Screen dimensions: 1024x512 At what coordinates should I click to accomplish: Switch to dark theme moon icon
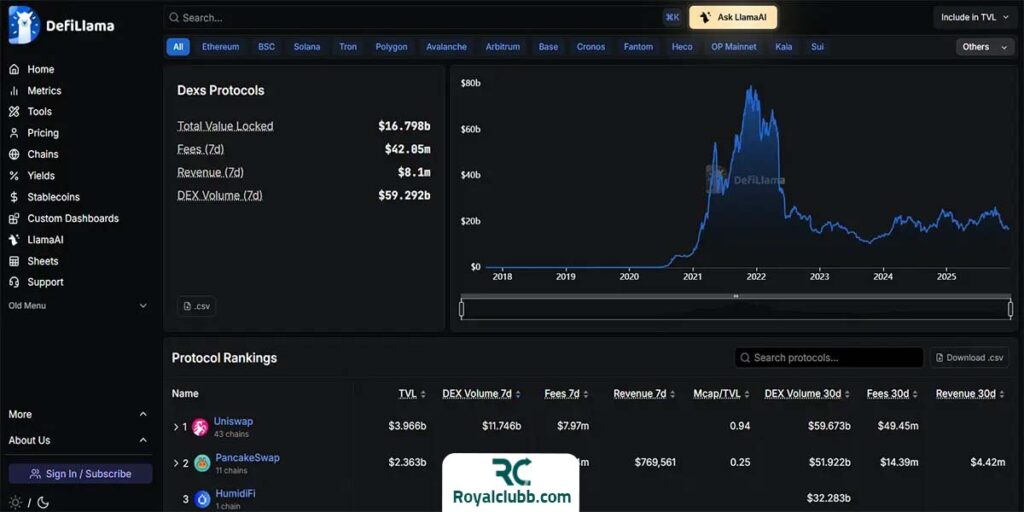[x=43, y=502]
